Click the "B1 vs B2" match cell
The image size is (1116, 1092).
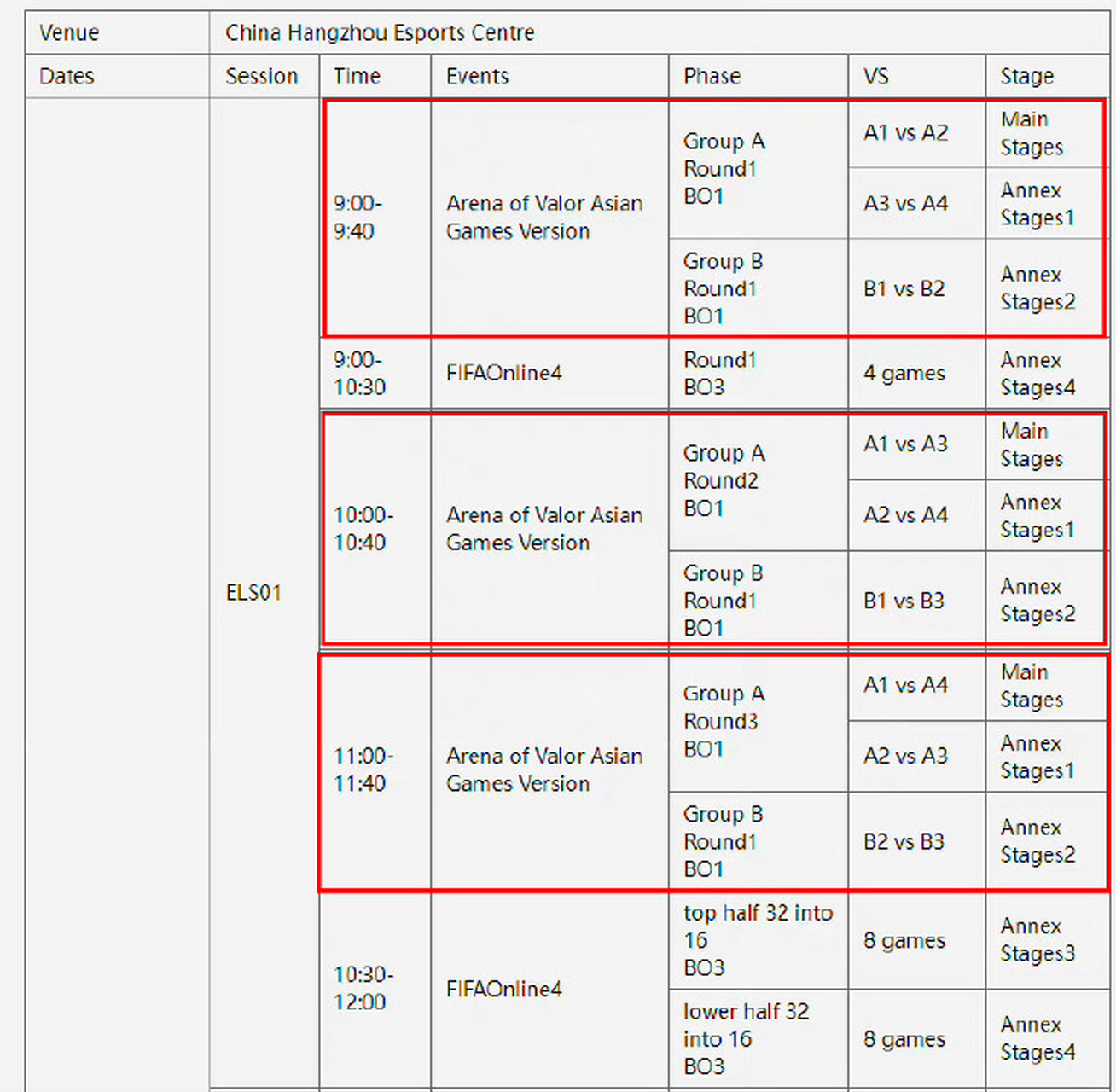tap(917, 288)
